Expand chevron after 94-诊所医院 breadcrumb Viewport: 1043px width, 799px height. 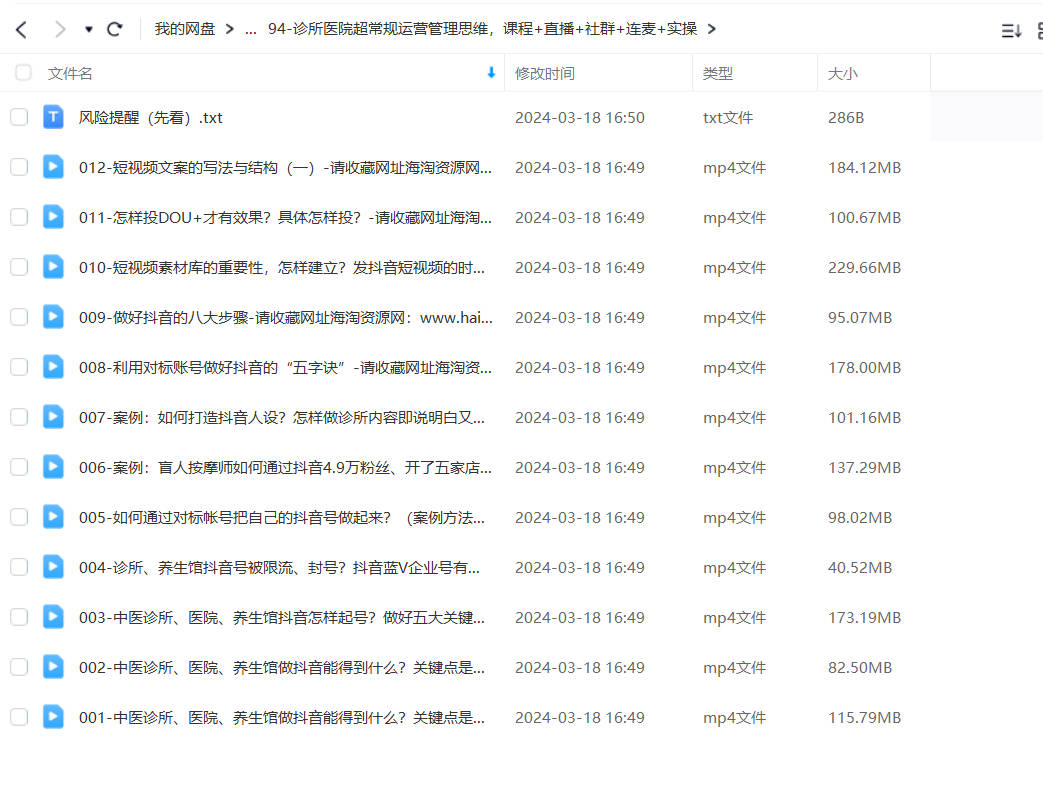pyautogui.click(x=712, y=29)
